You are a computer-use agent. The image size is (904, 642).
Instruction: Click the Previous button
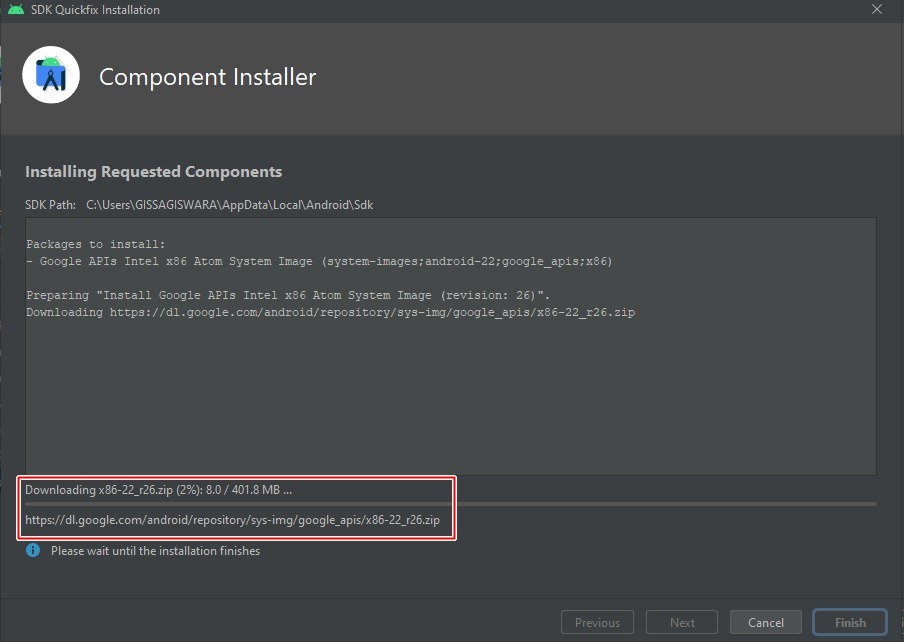pyautogui.click(x=597, y=621)
